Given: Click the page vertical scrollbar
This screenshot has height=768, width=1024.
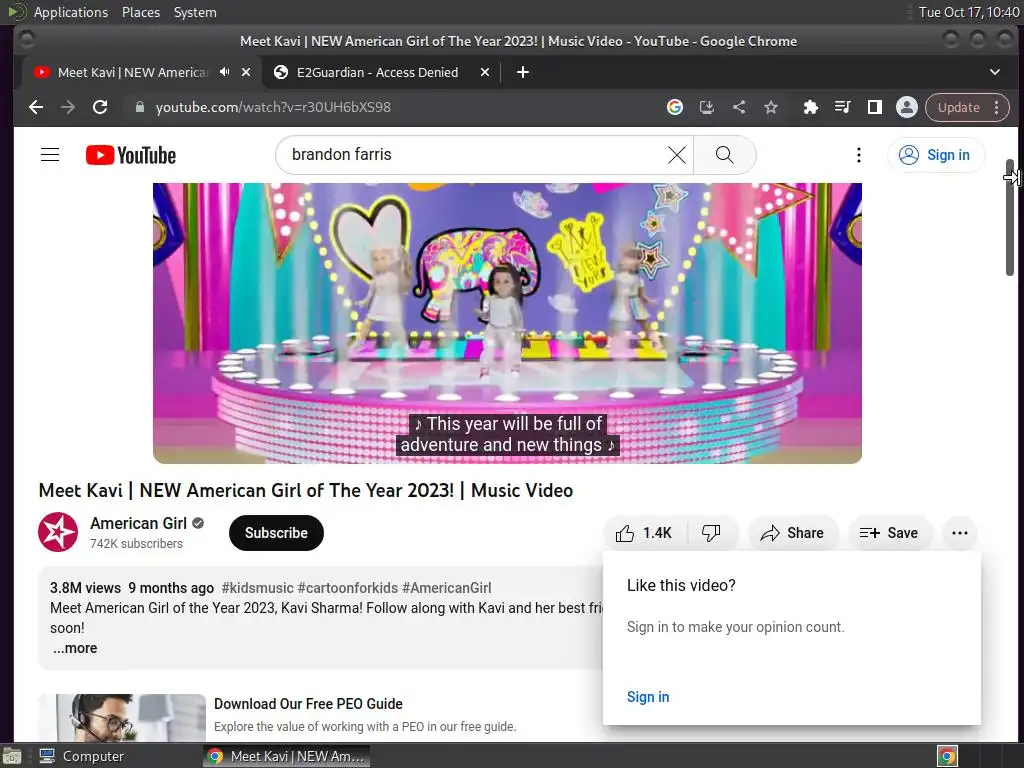Looking at the screenshot, I should click(1010, 217).
